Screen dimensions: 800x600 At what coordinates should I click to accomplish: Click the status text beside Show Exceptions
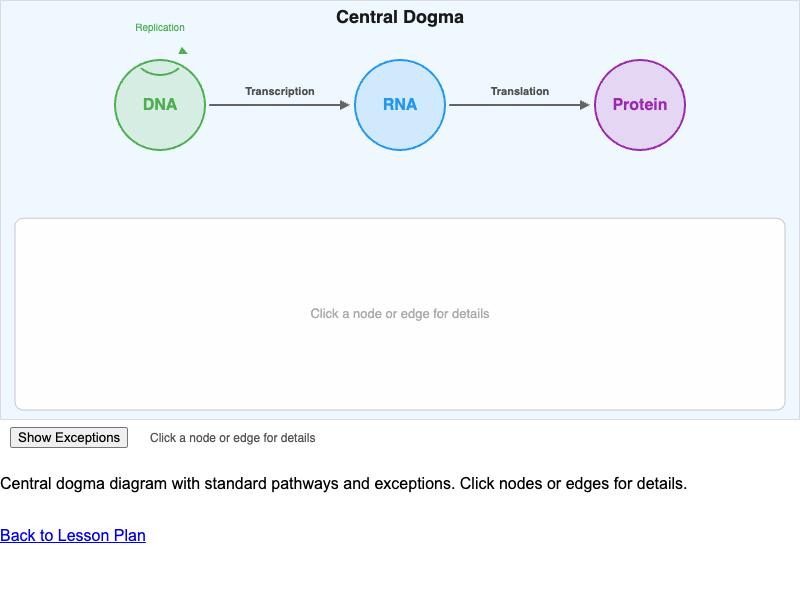pos(232,438)
